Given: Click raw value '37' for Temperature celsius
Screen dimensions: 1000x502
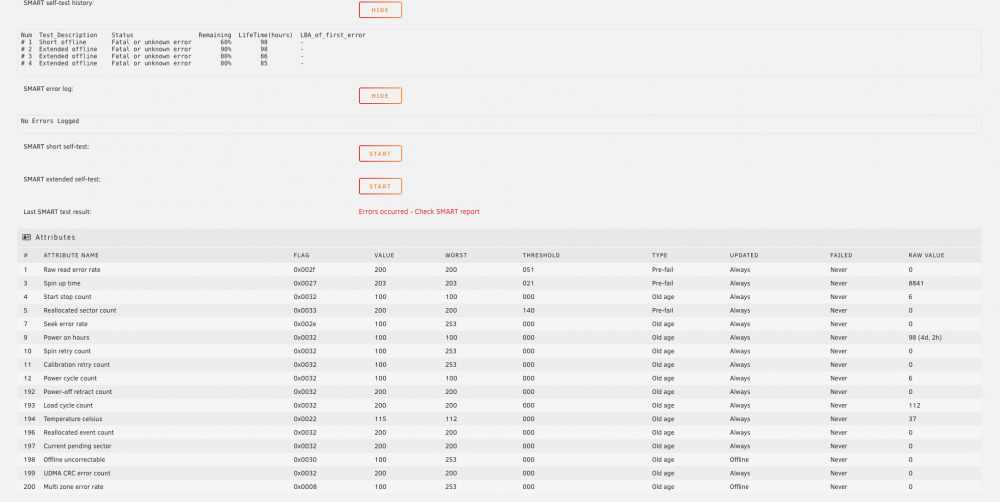Looking at the screenshot, I should pyautogui.click(x=912, y=419).
